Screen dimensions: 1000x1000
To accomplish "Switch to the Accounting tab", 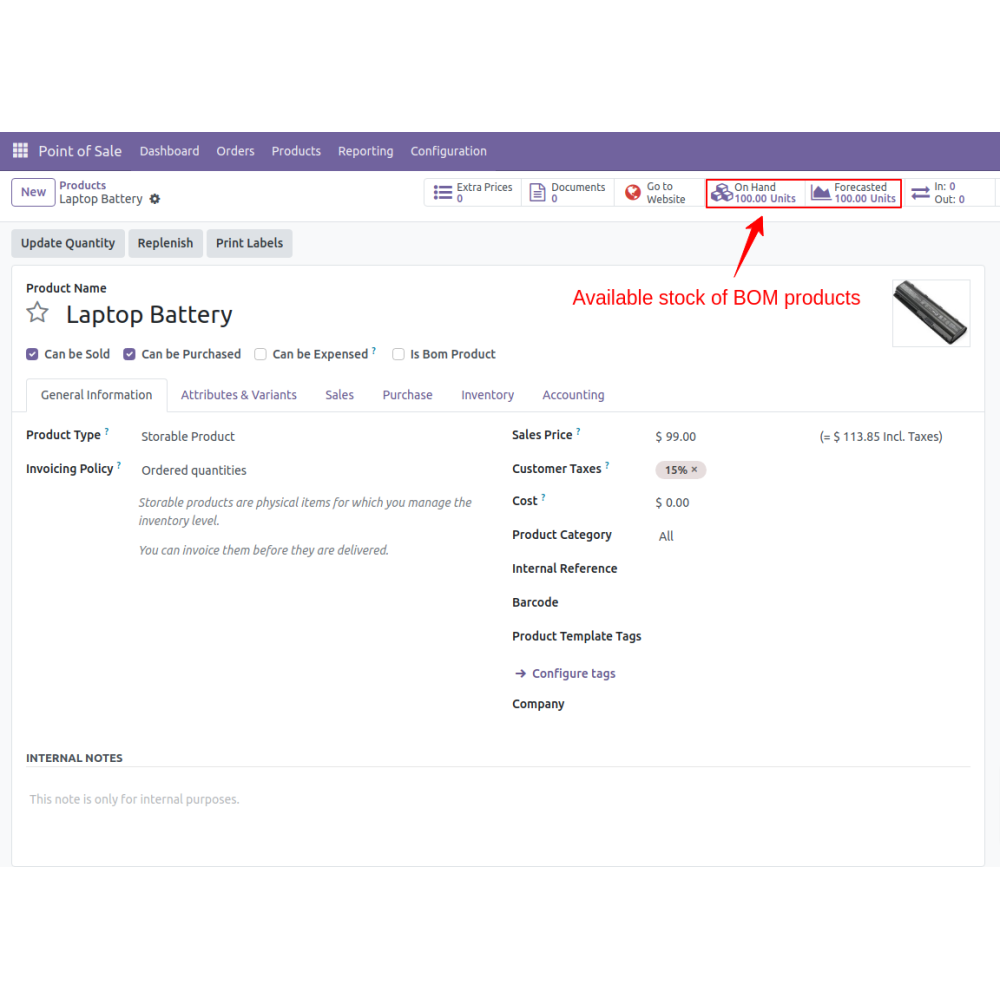I will coord(573,395).
